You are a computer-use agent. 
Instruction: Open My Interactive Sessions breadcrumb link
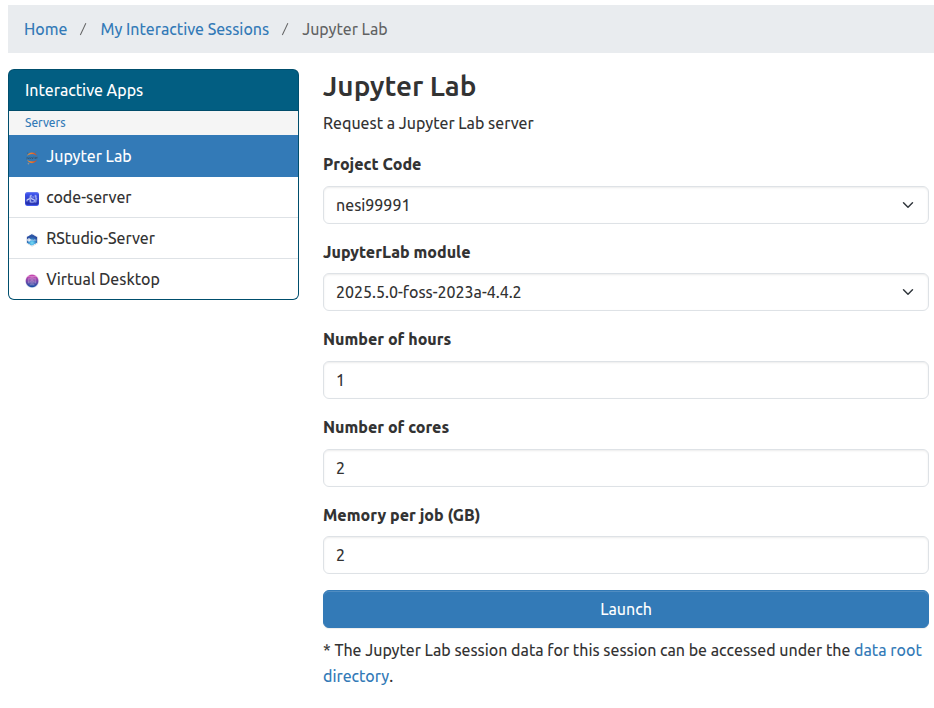185,29
